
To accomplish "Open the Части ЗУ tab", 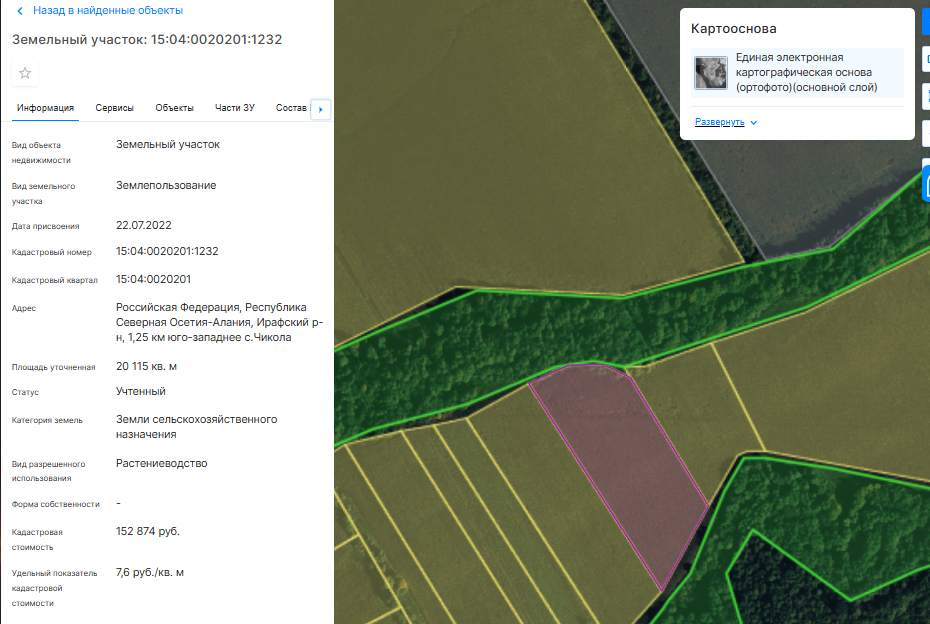I will click(234, 108).
